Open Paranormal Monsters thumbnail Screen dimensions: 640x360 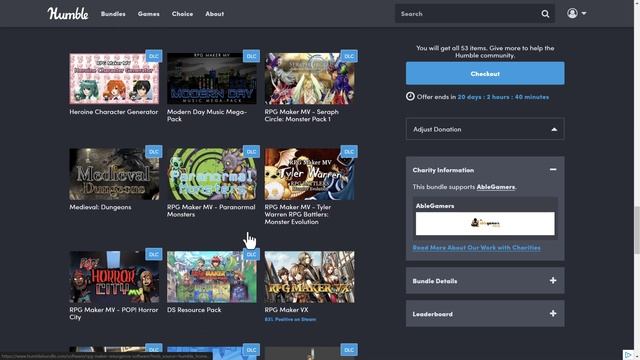click(212, 174)
